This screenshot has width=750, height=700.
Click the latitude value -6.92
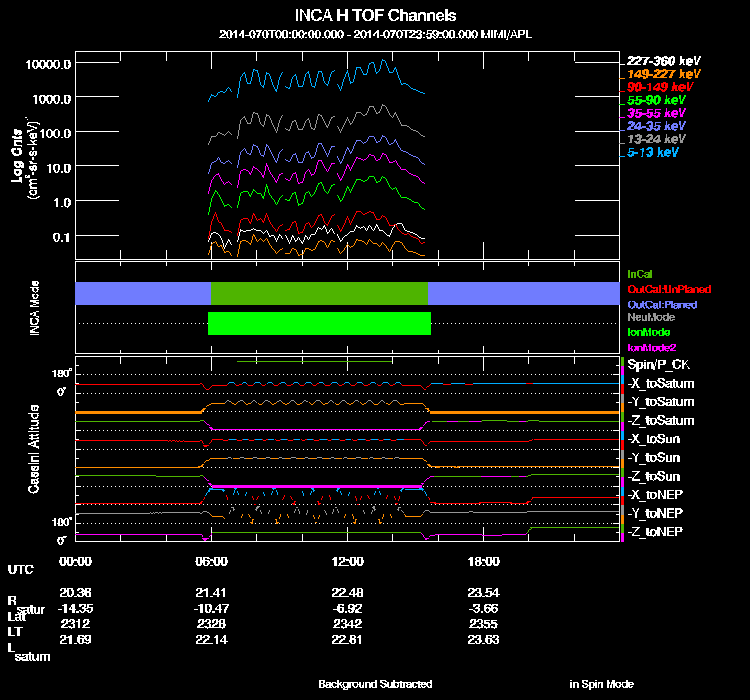347,609
